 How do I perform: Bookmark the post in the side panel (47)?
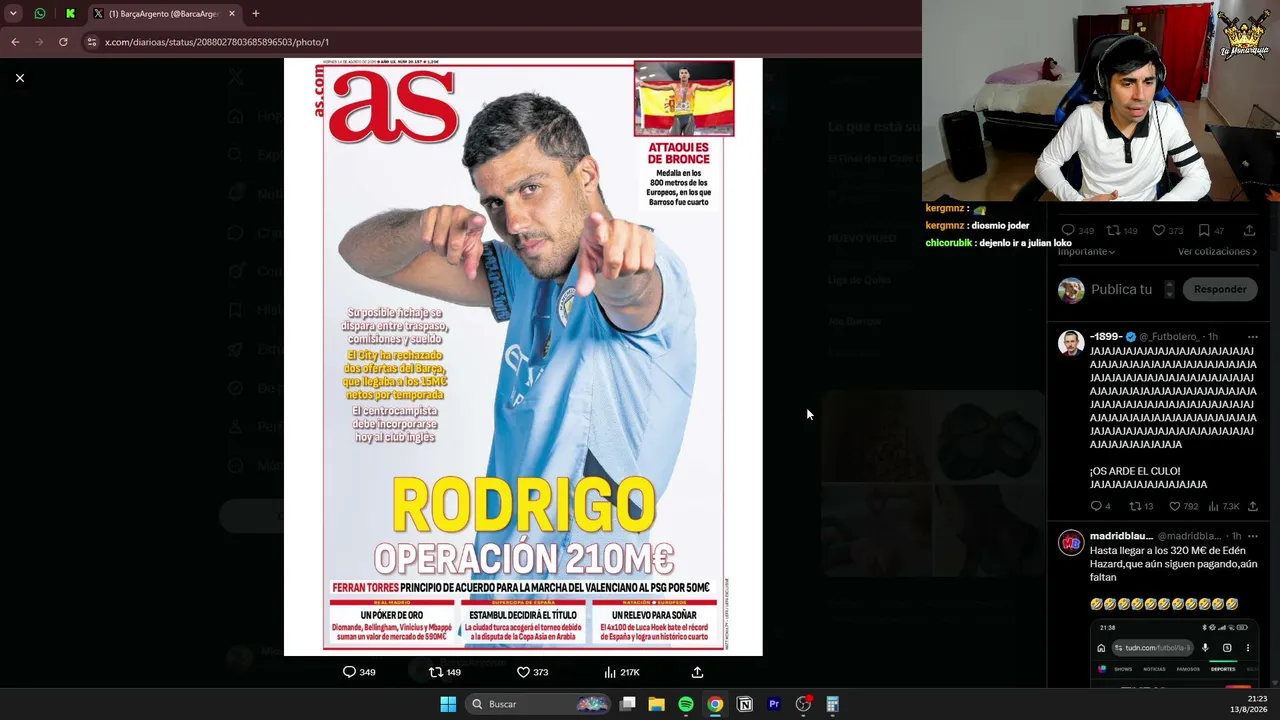(1212, 231)
